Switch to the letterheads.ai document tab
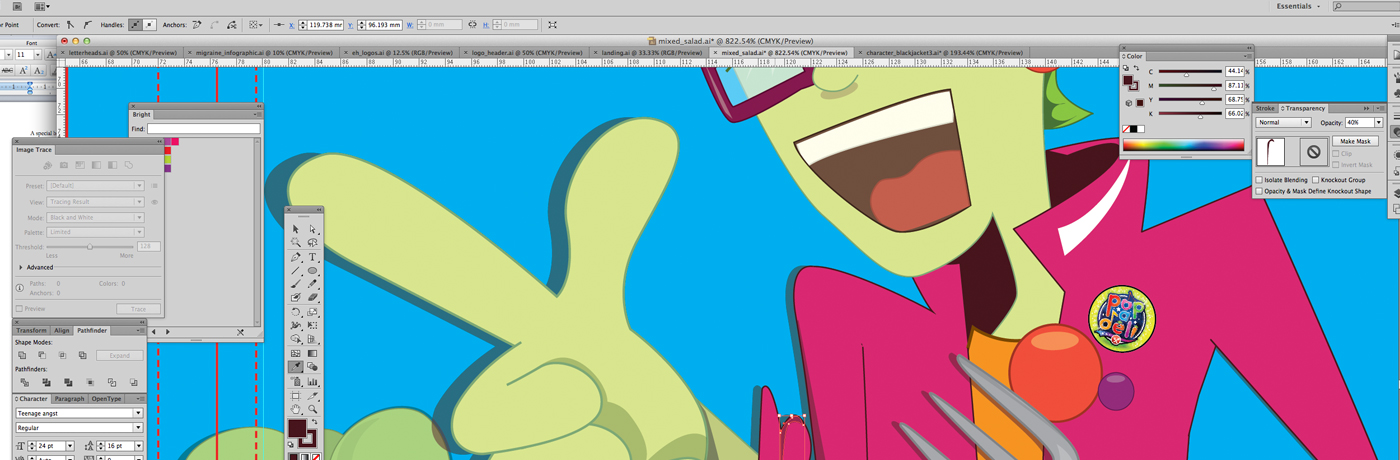Screen dimensions: 1400x460 (x=120, y=52)
